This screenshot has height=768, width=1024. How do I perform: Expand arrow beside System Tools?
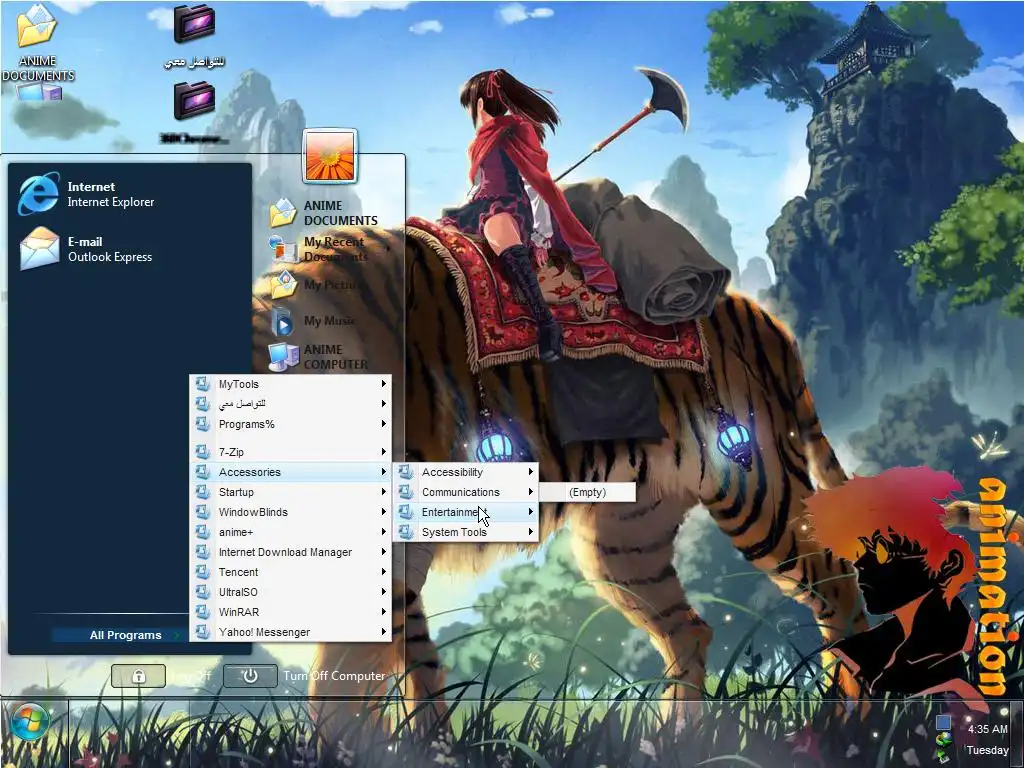(530, 532)
